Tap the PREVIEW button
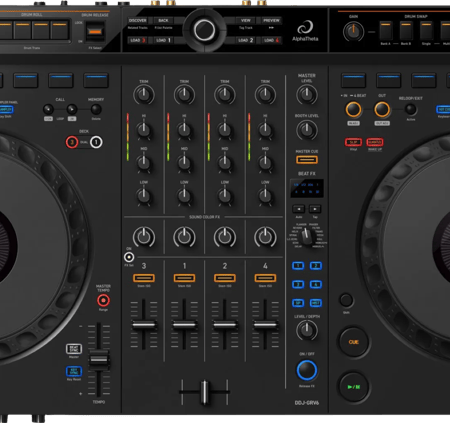This screenshot has width=450, height=423. [x=271, y=20]
